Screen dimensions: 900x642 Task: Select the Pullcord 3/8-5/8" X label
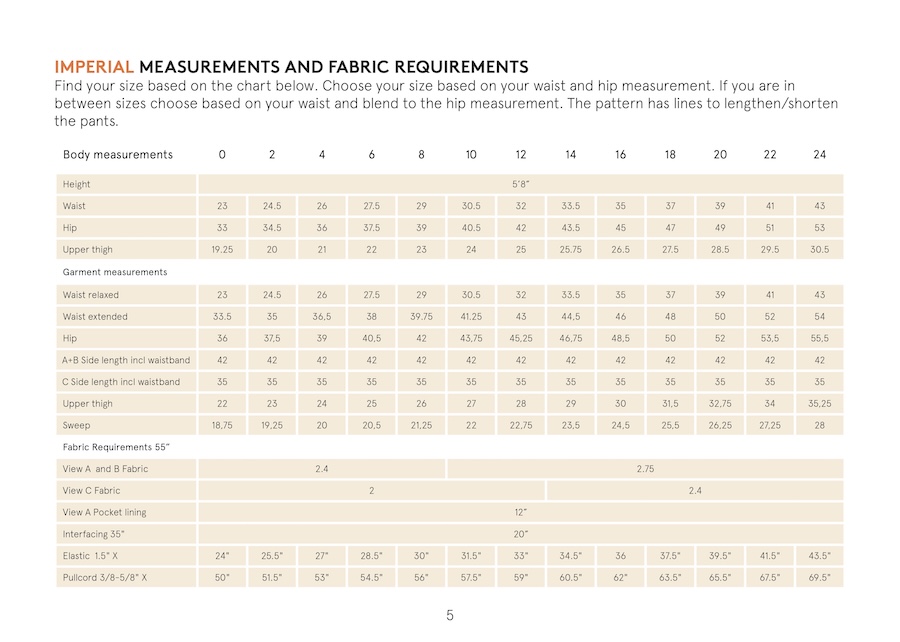coord(103,578)
